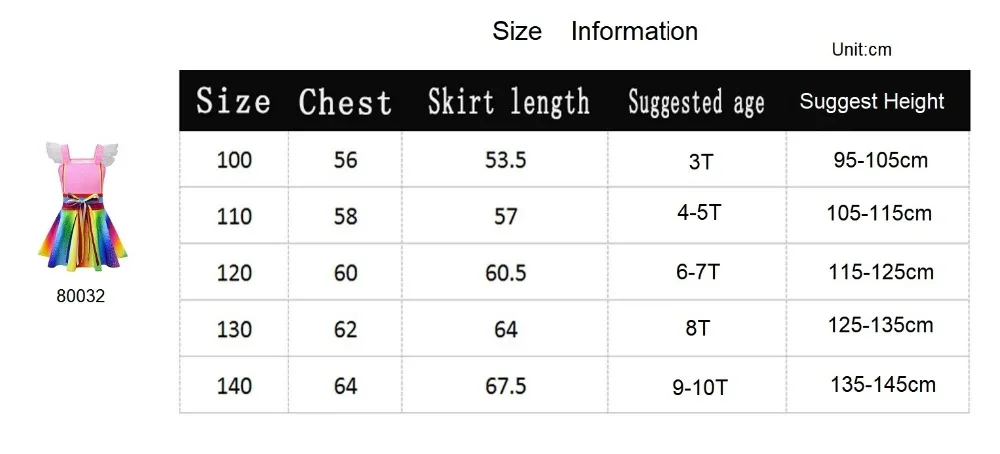Select the chest value 62 cell
Image resolution: width=1000 pixels, height=454 pixels.
click(345, 329)
